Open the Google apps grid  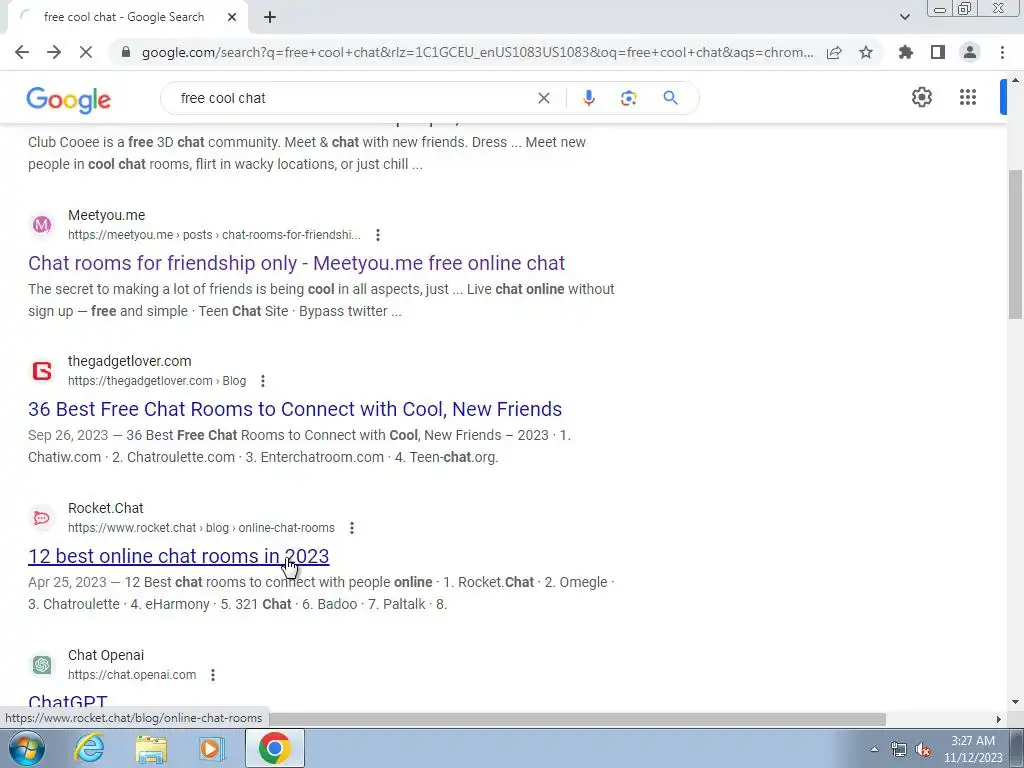(968, 97)
